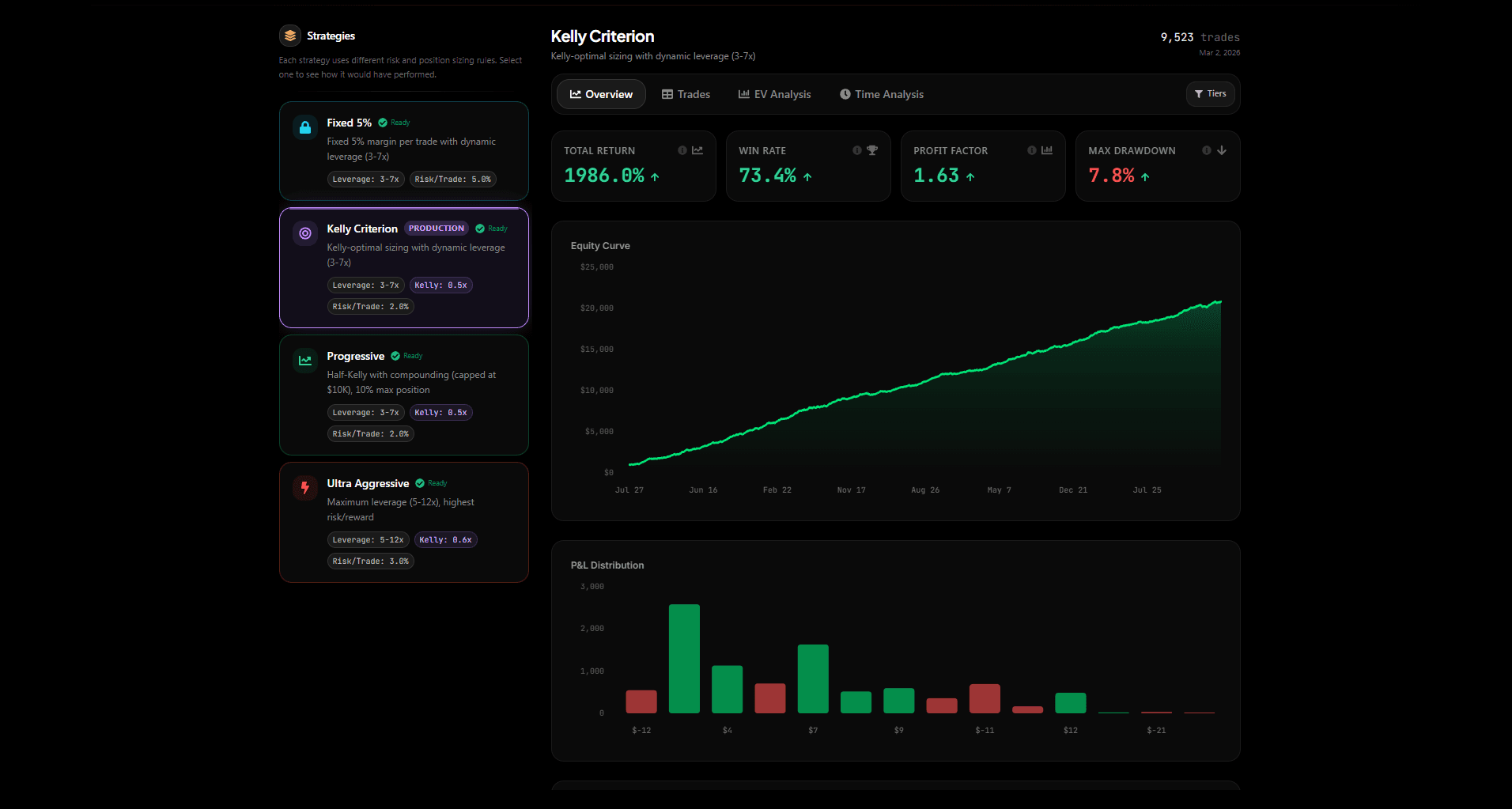This screenshot has height=809, width=1512.
Task: Click the lock icon on the Fixed 5% strategy
Action: (x=304, y=127)
